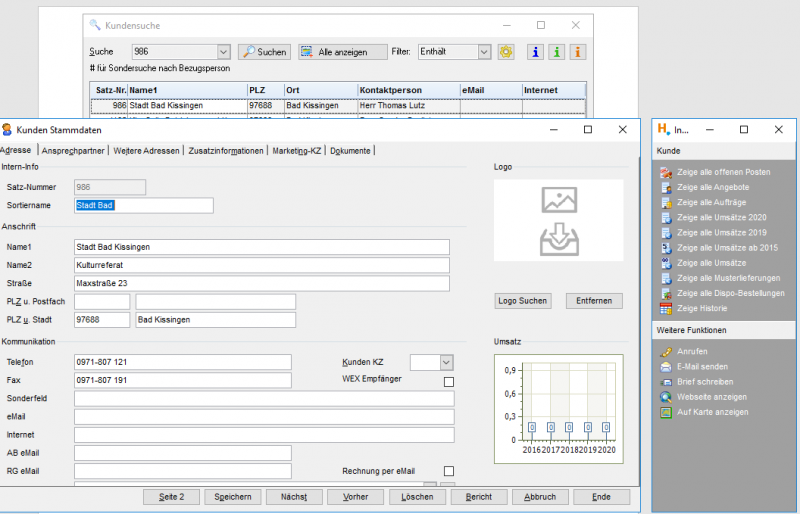
Task: Click the Zeige alle Musterlieferungen icon
Action: click(666, 278)
